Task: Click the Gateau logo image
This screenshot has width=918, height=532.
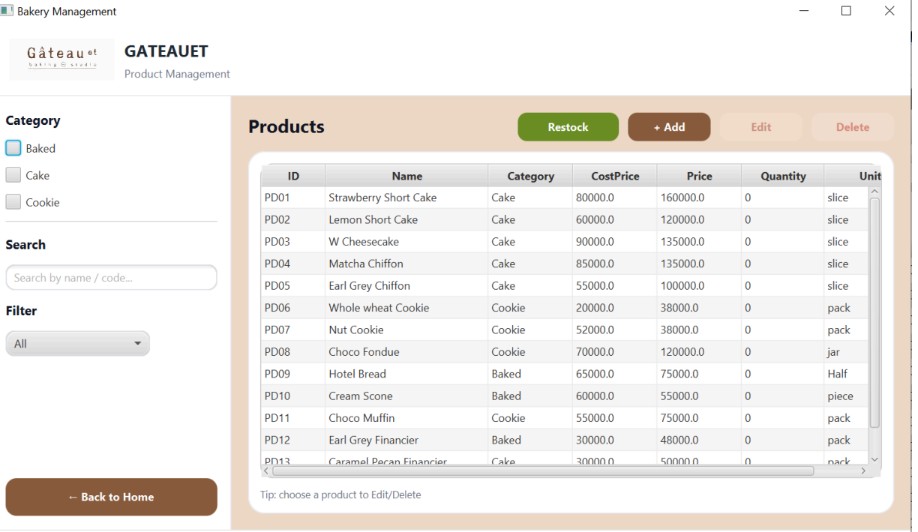Action: click(62, 59)
